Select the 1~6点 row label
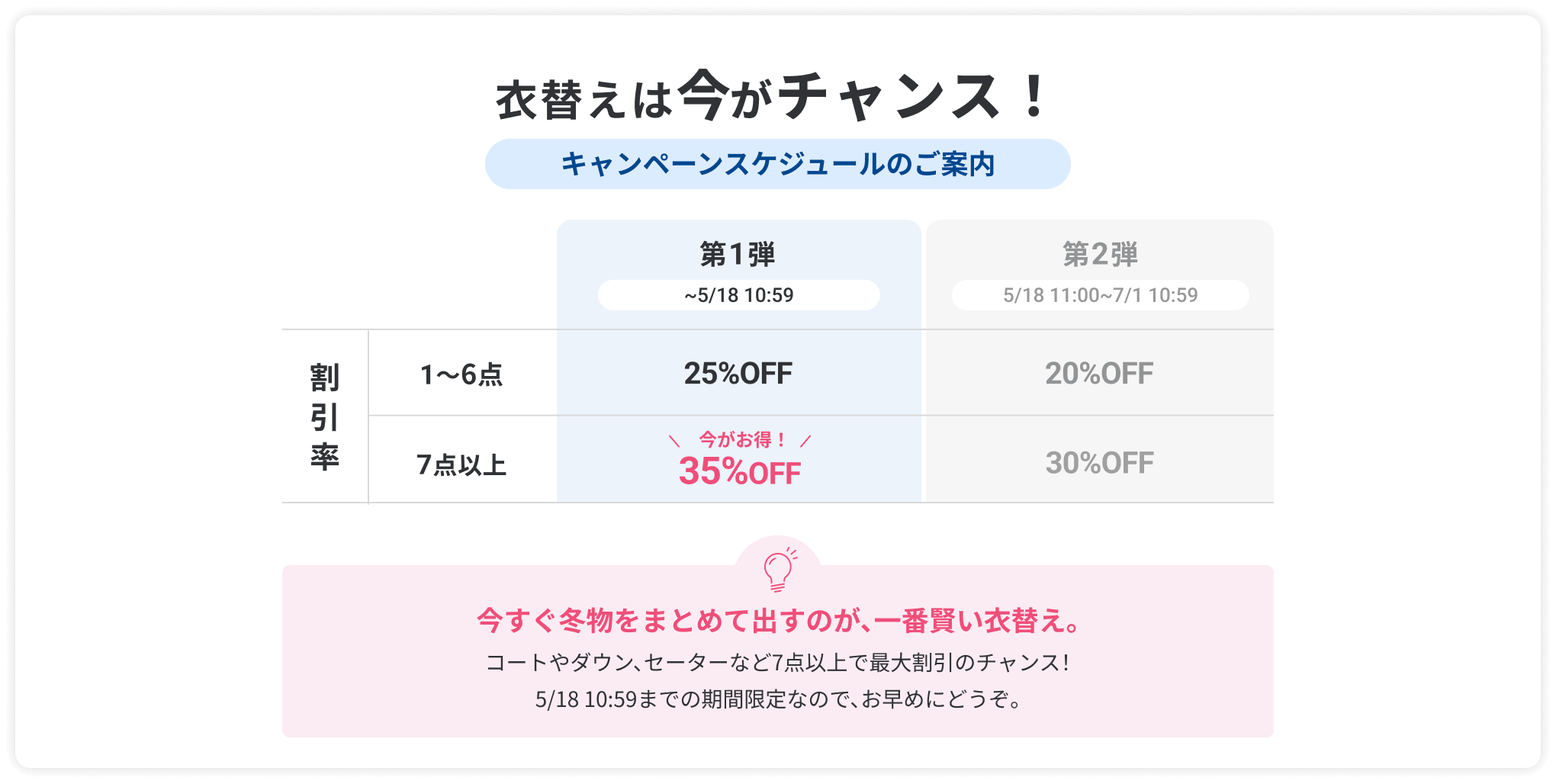 tap(461, 374)
